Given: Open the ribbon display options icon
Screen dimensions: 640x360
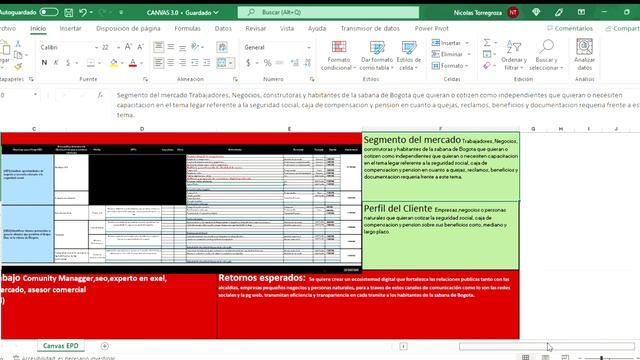Looking at the screenshot, I should pos(581,12).
